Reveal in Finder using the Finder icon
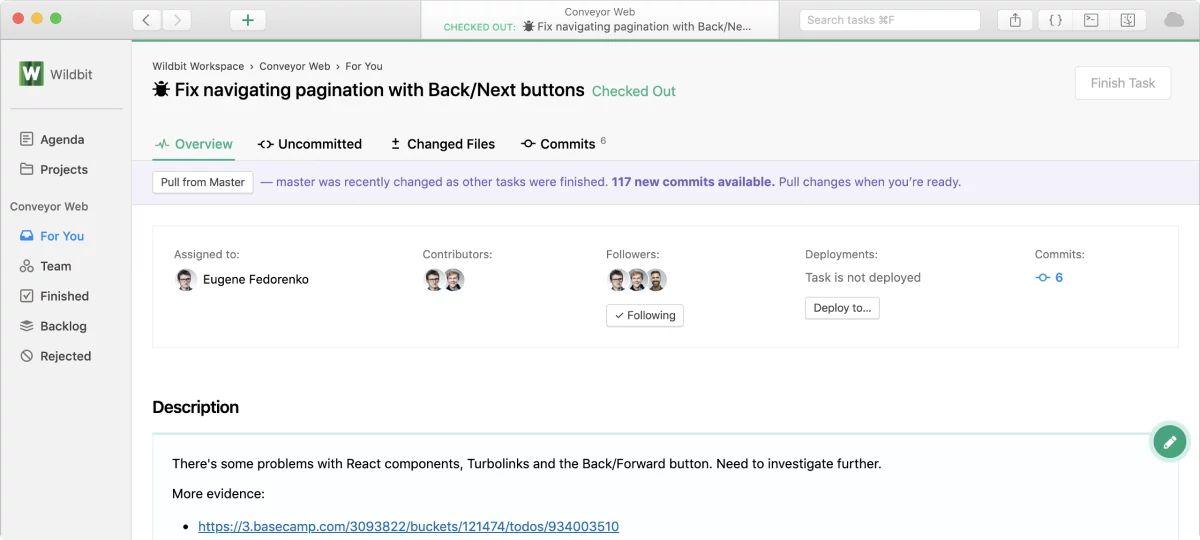Image resolution: width=1200 pixels, height=540 pixels. tap(1127, 20)
